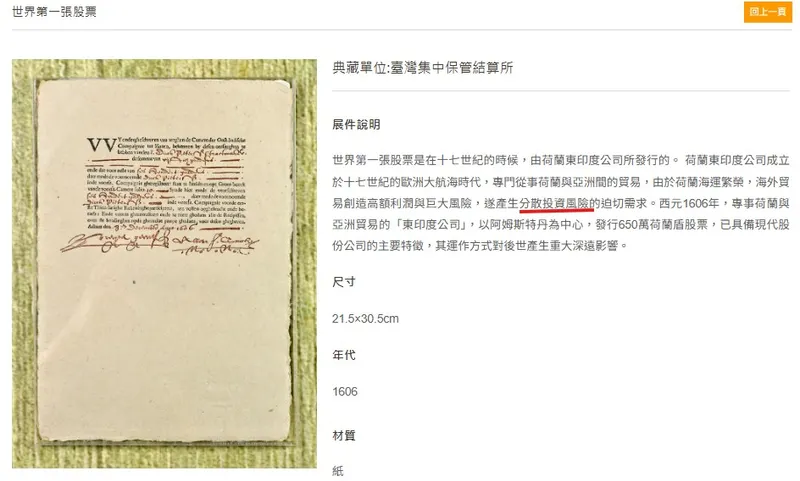The image size is (800, 481).
Task: Click the divider line below 典藏單位 heading
Action: pos(561,91)
